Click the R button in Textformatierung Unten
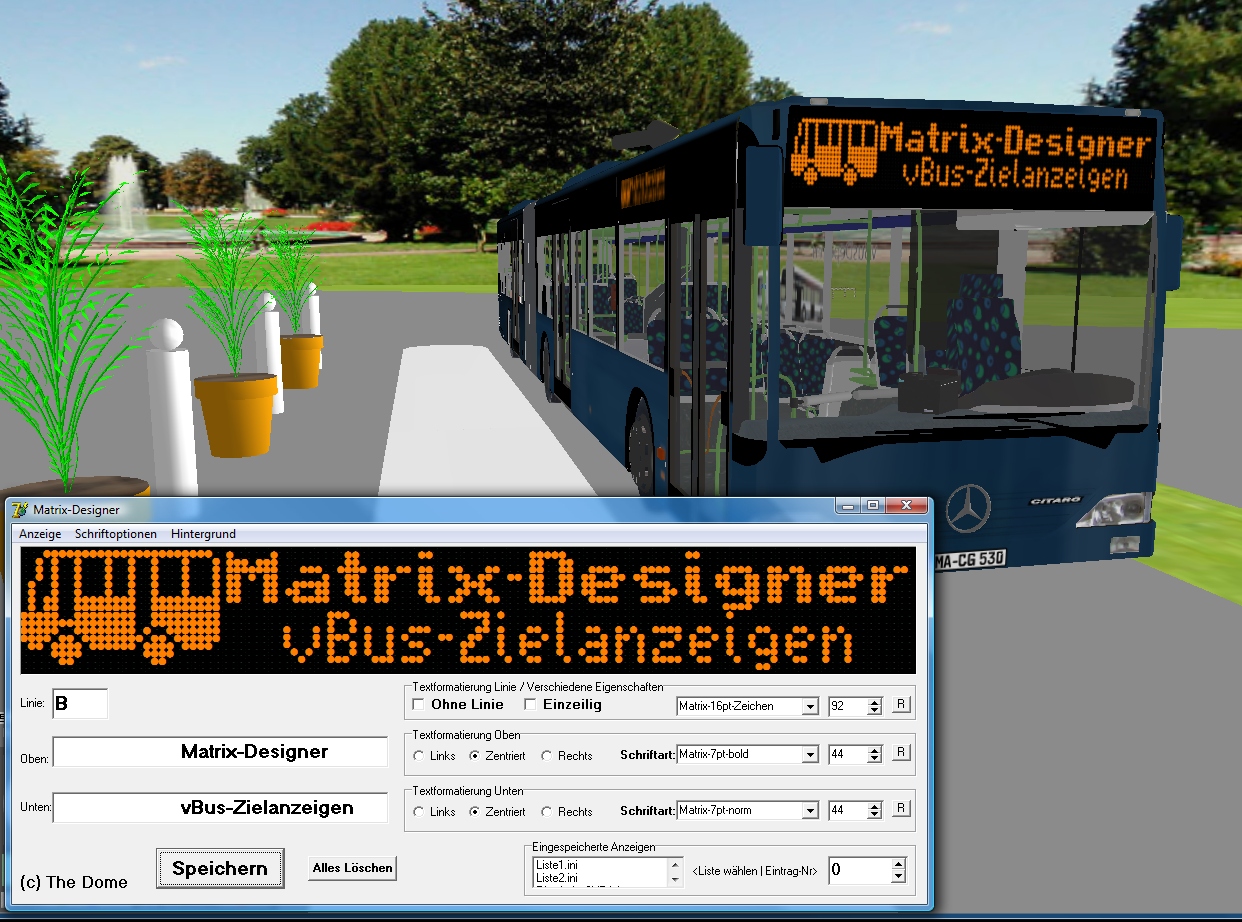Screen dimensions: 1242x922 [x=900, y=808]
